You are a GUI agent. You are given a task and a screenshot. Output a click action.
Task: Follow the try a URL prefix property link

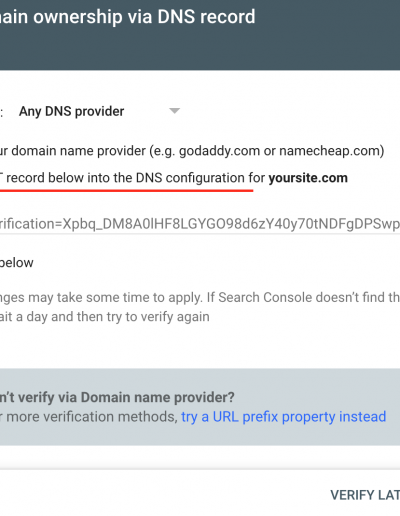(283, 417)
